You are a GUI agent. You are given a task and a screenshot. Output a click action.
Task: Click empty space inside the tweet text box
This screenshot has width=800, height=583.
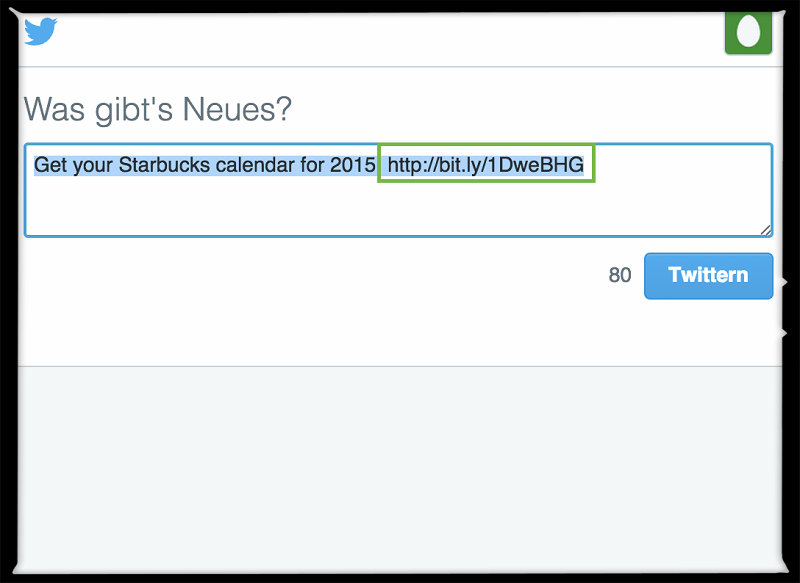tap(400, 208)
